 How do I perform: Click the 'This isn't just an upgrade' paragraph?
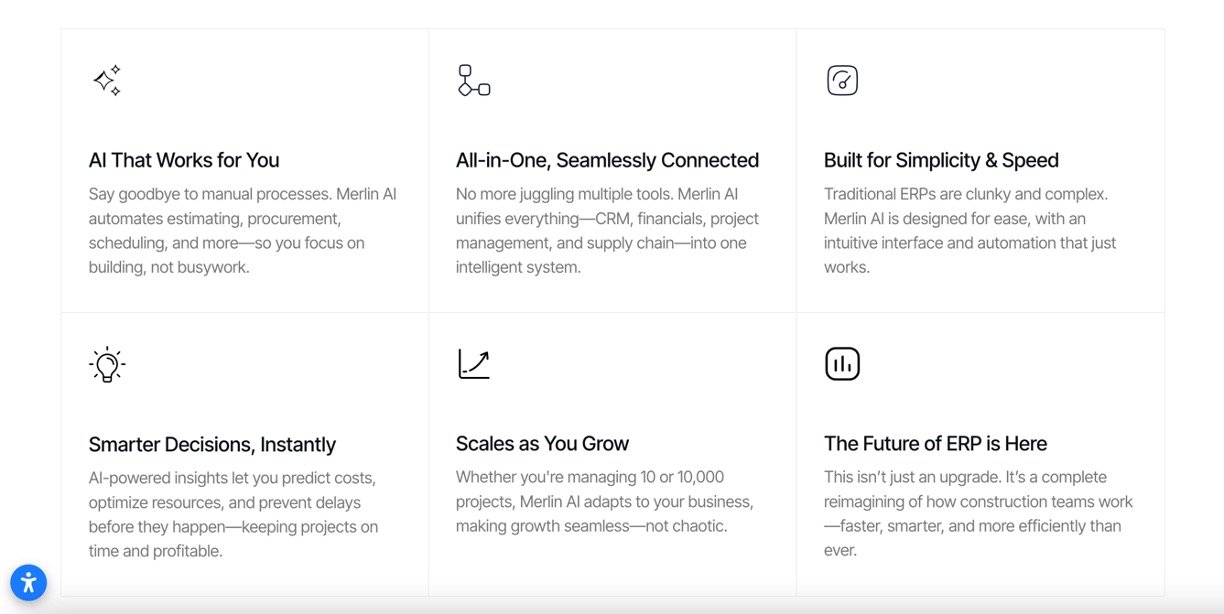click(978, 513)
